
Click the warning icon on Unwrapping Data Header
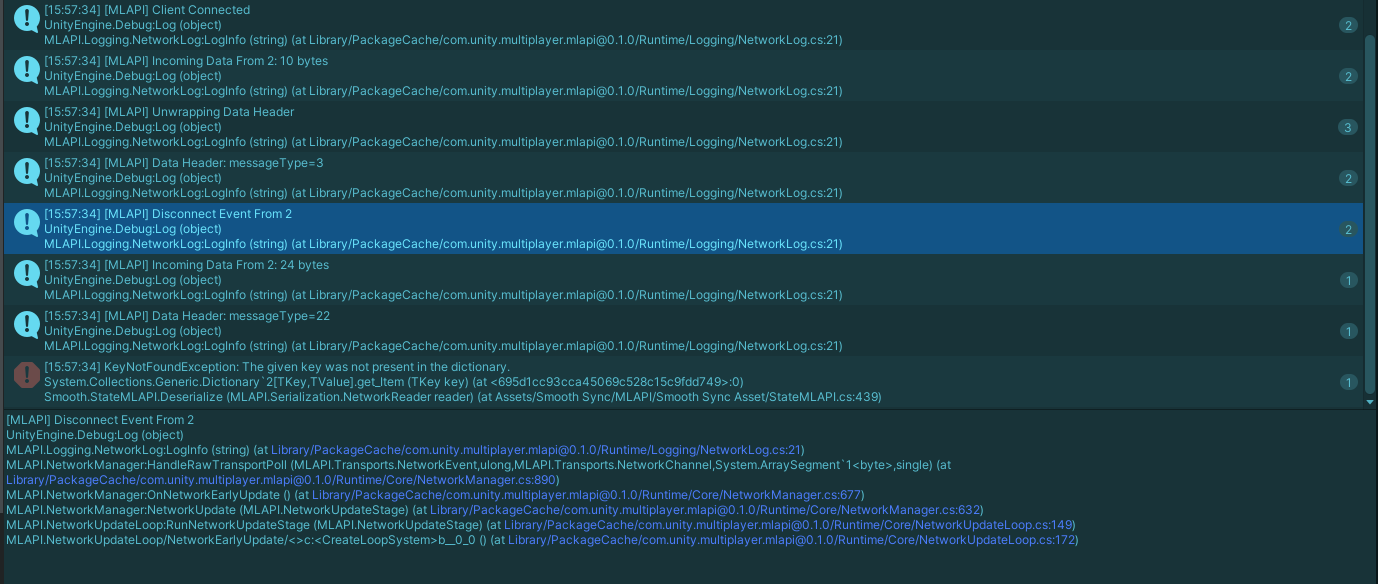tap(26, 120)
